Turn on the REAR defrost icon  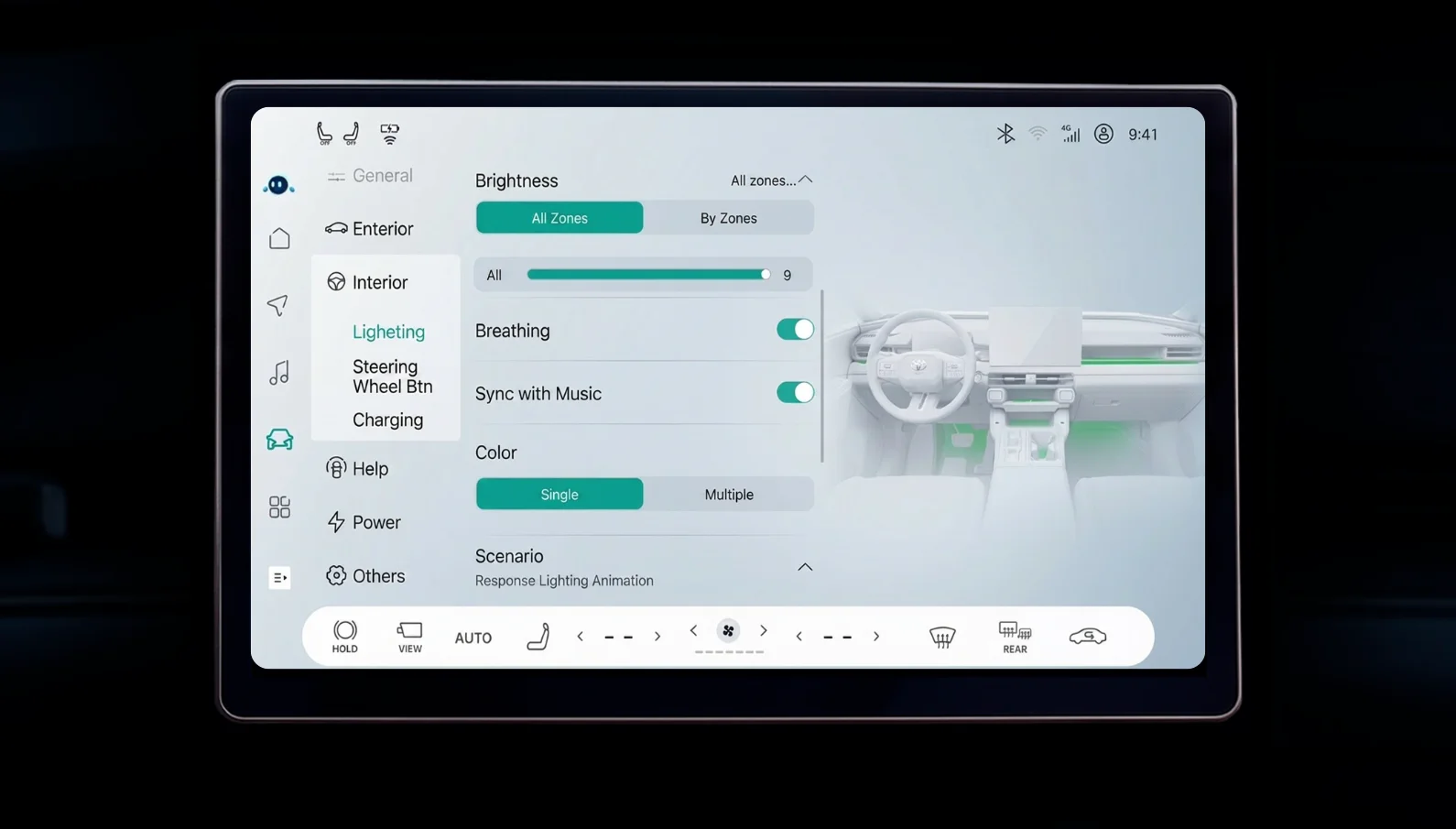click(1015, 637)
